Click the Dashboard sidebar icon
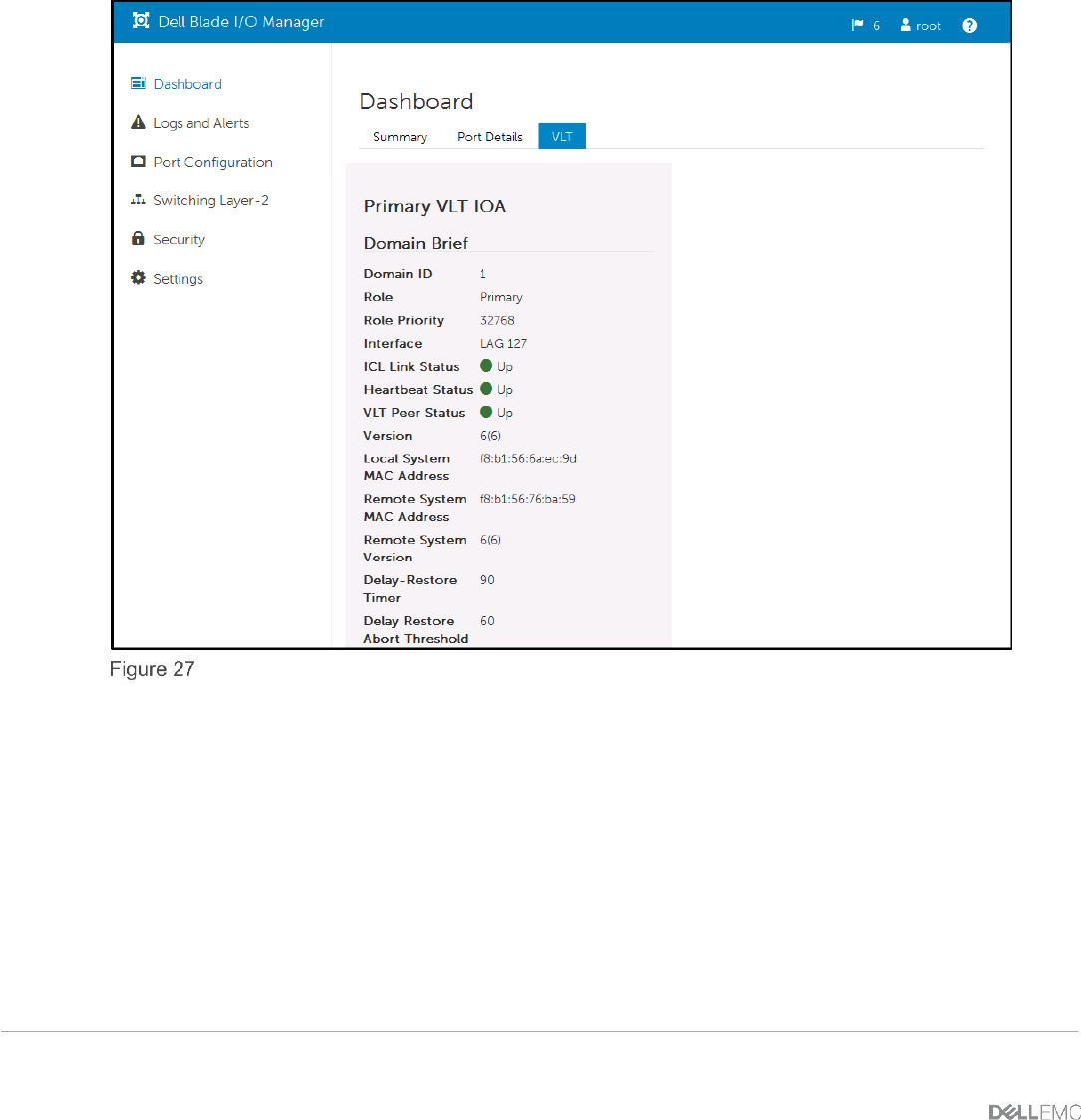 click(x=138, y=84)
